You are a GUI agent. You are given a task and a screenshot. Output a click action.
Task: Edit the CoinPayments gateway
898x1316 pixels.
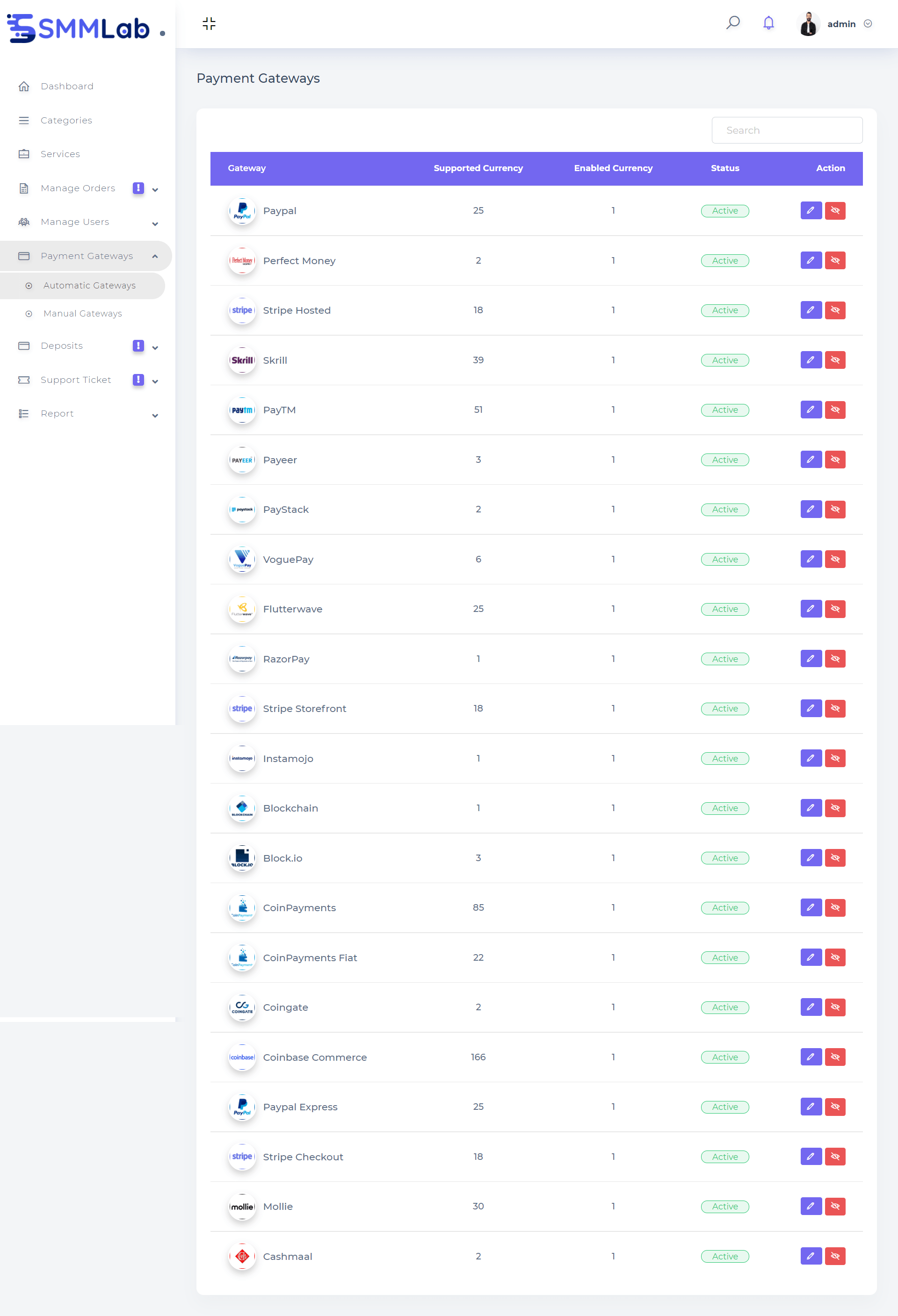(x=811, y=908)
